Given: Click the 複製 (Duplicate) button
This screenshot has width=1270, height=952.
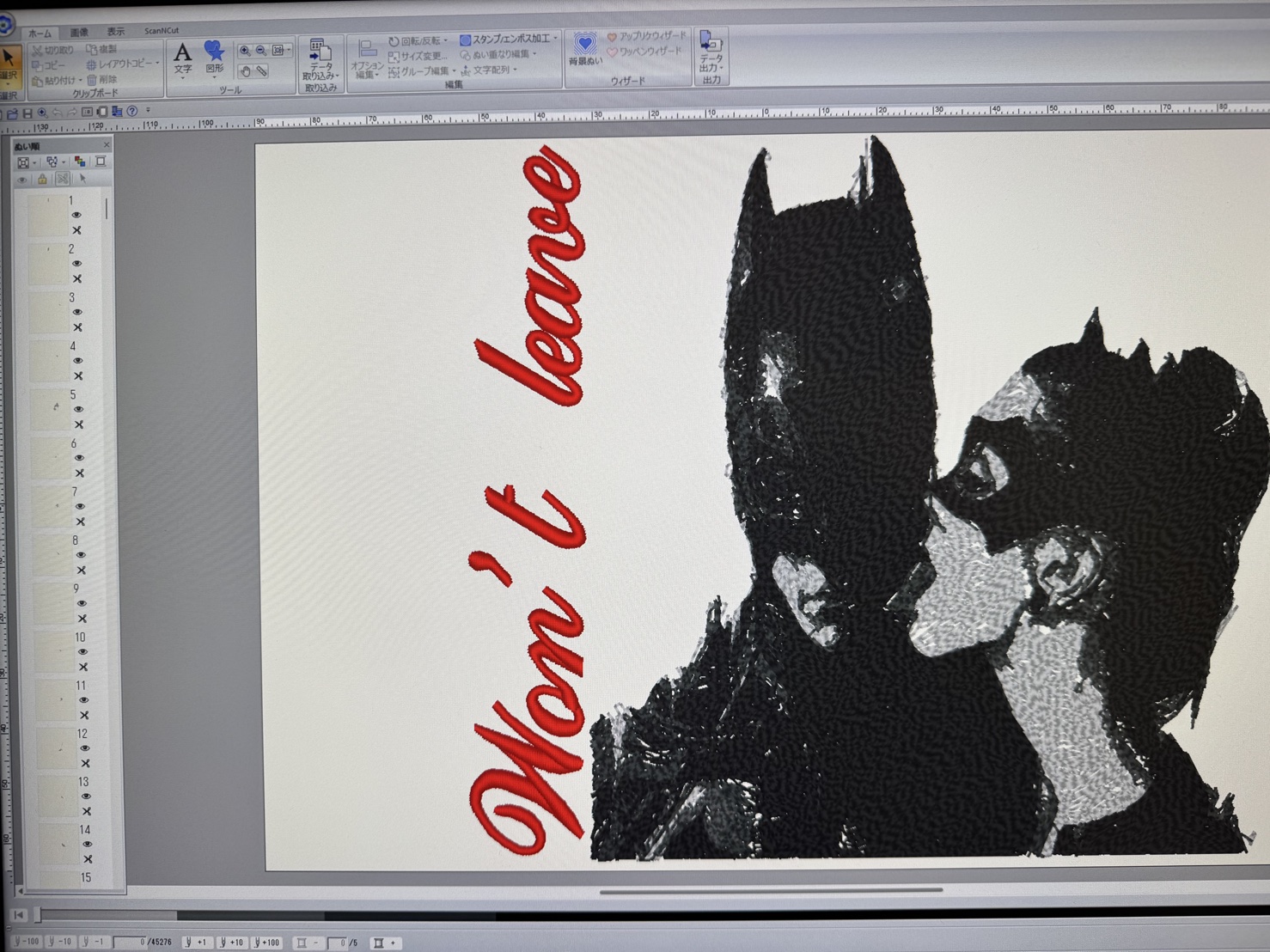Looking at the screenshot, I should pyautogui.click(x=101, y=50).
